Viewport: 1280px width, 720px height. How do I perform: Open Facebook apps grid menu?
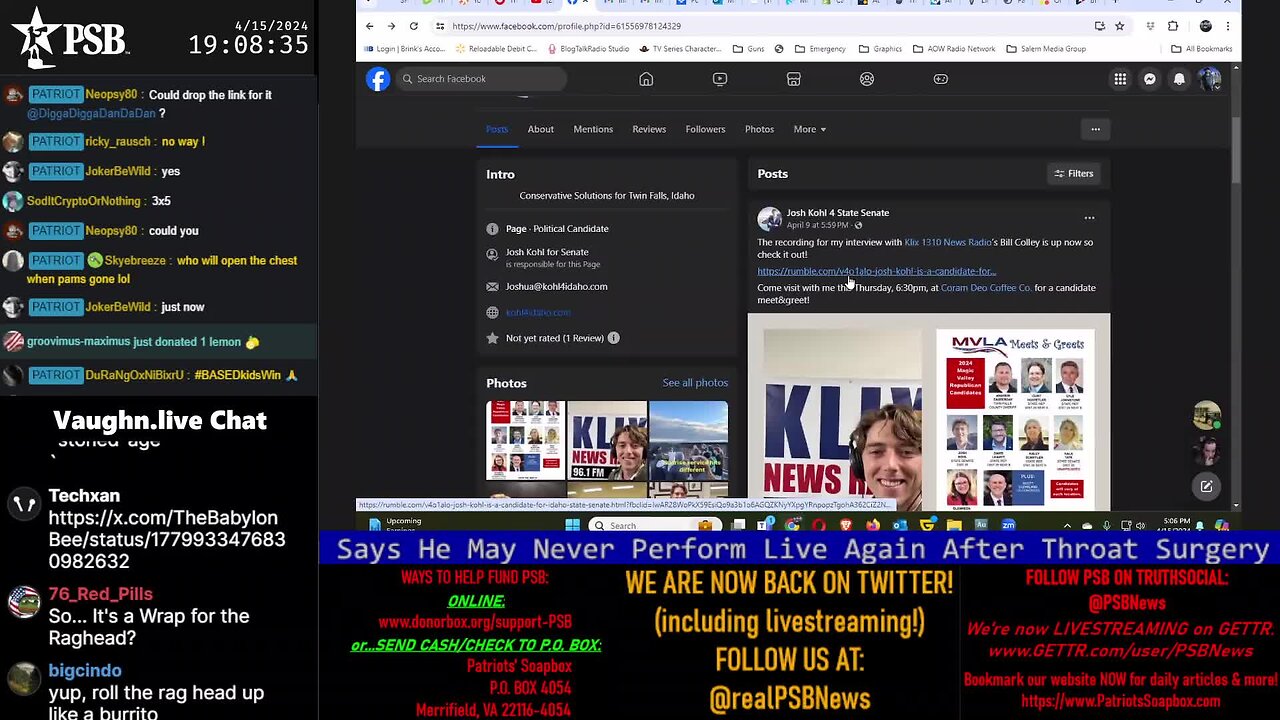1120,79
